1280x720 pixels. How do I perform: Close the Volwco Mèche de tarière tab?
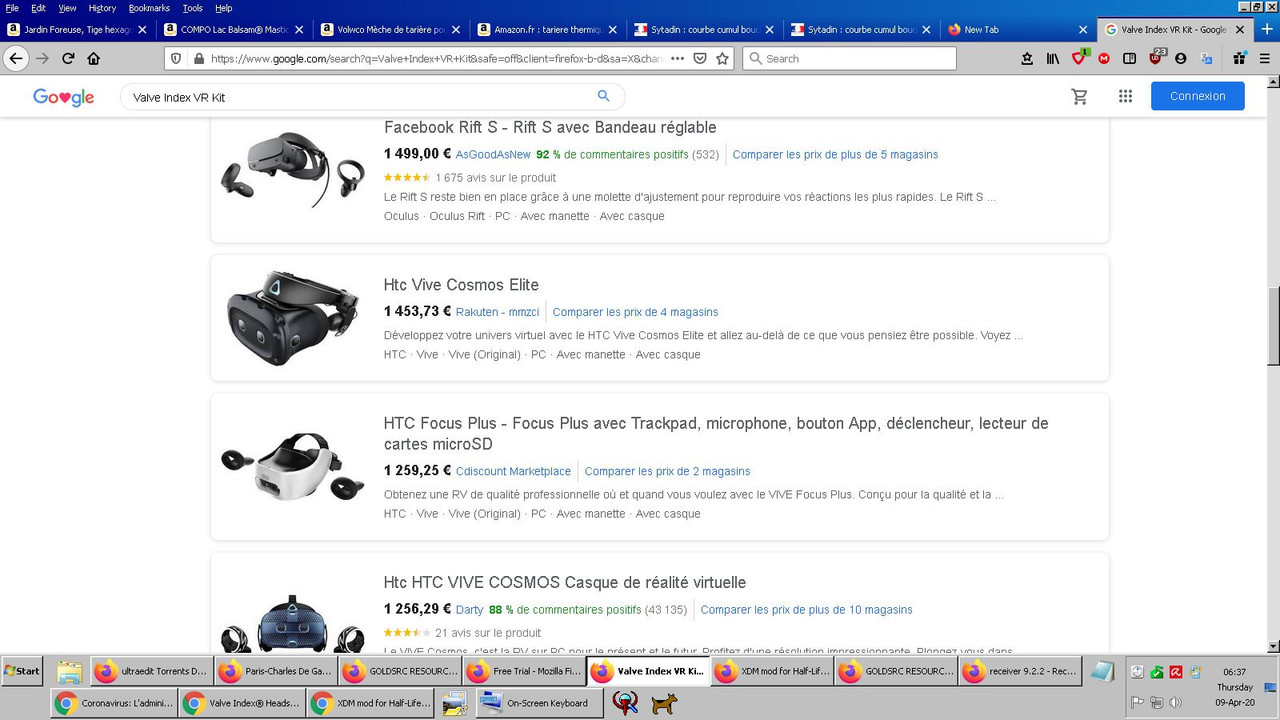(x=456, y=30)
